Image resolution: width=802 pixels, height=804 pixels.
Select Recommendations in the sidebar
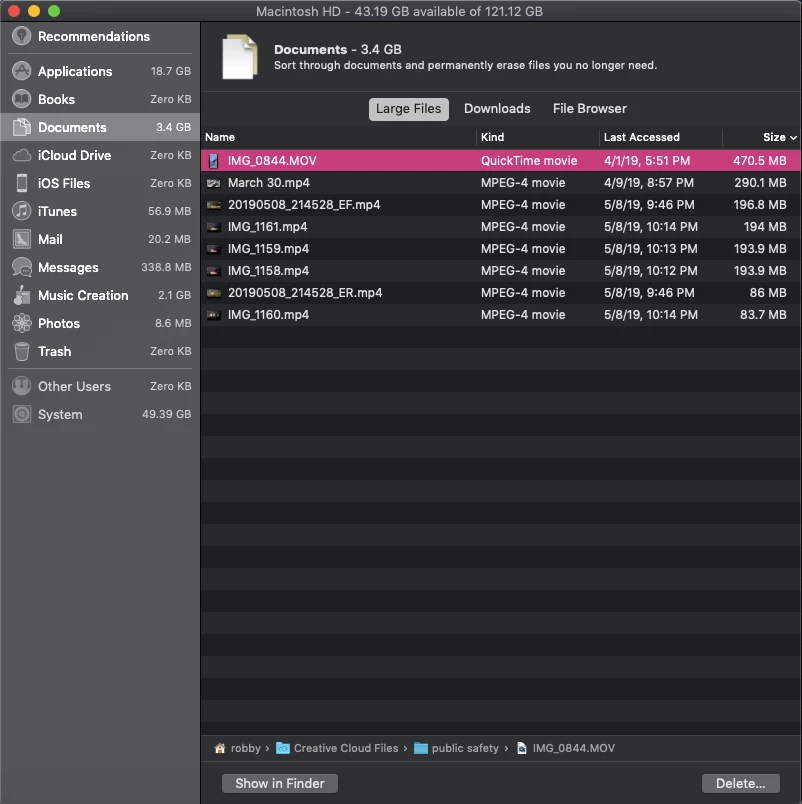101,36
